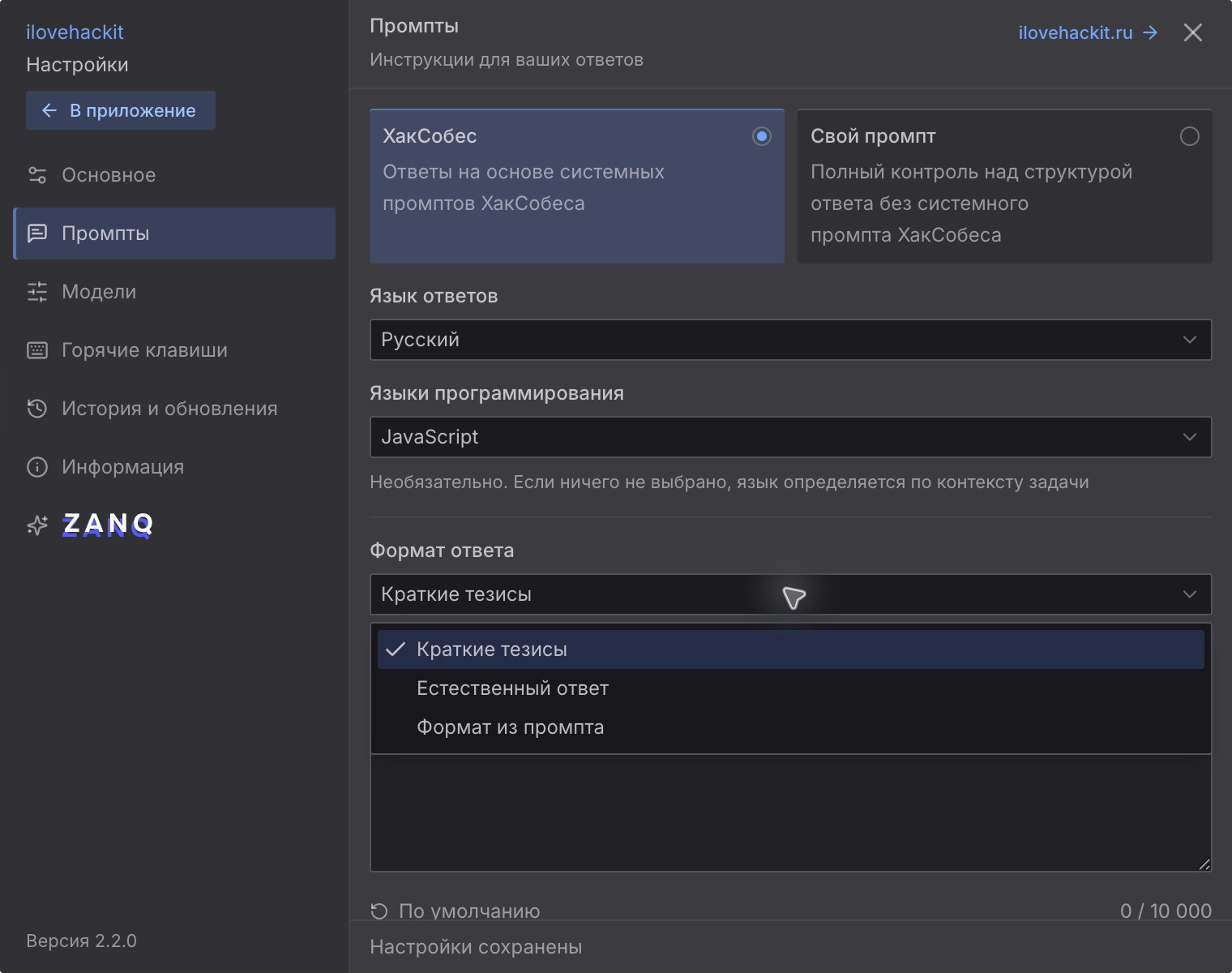1232x973 pixels.
Task: Click the keyboard icon for hotkeys
Action: [37, 350]
